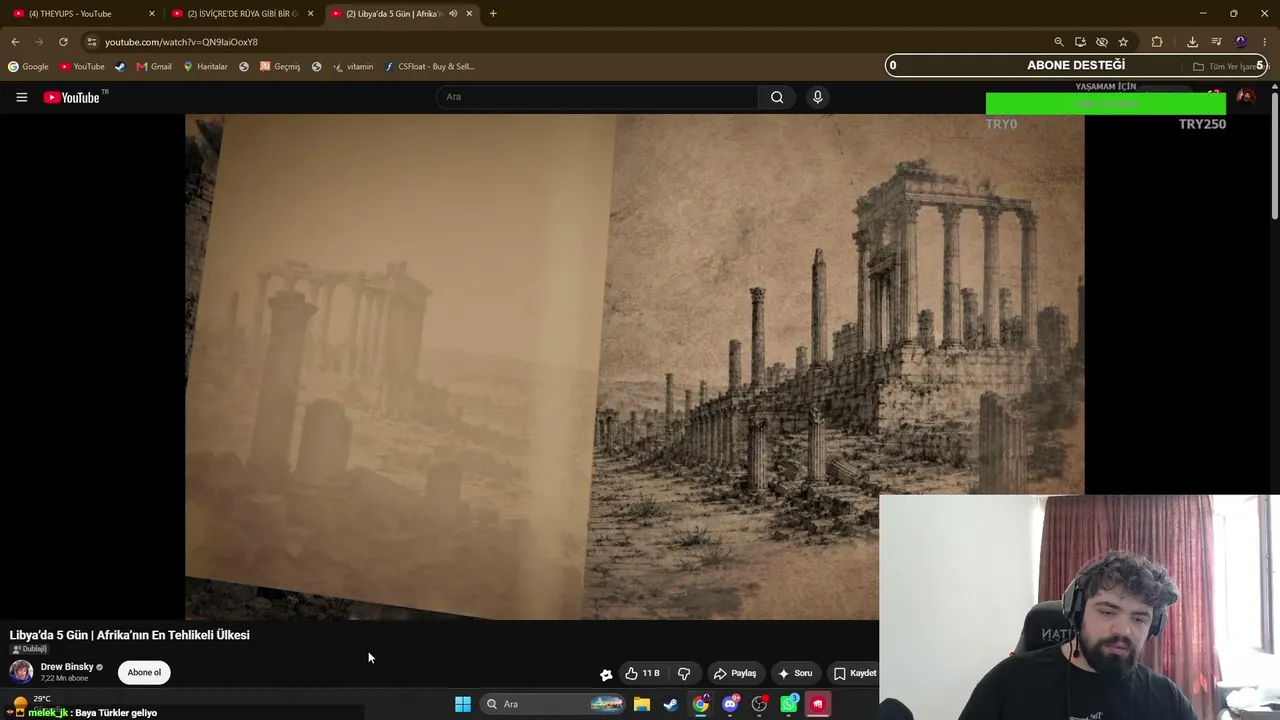Switch to the İSVİÇRE'DE RÜYA GİBİ tab
The height and width of the screenshot is (720, 1280).
(x=241, y=14)
